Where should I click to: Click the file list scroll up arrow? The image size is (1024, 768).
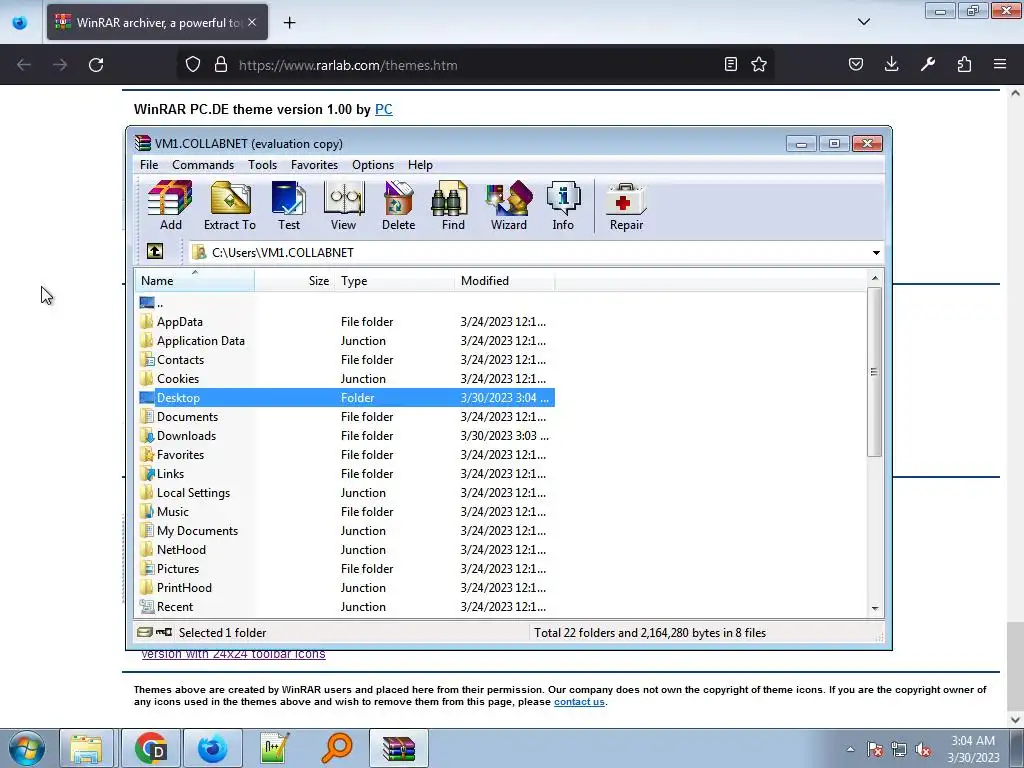point(874,278)
